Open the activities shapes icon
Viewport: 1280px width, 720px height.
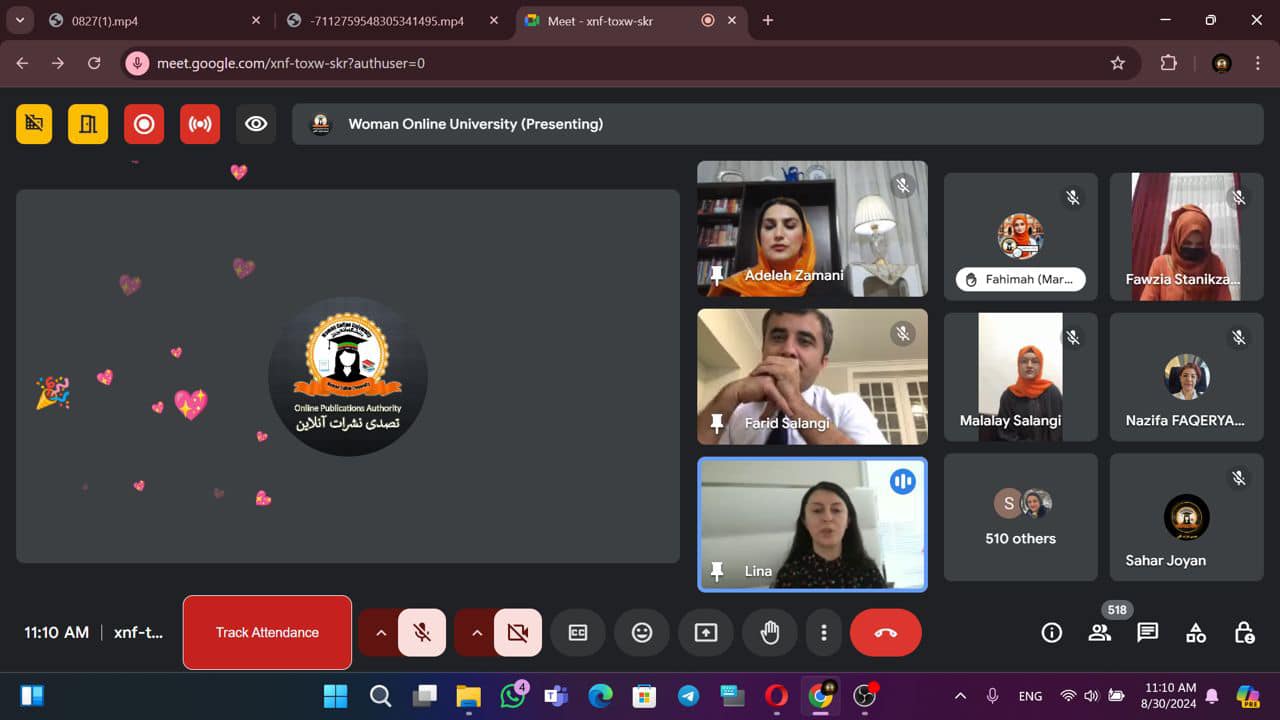[x=1195, y=632]
